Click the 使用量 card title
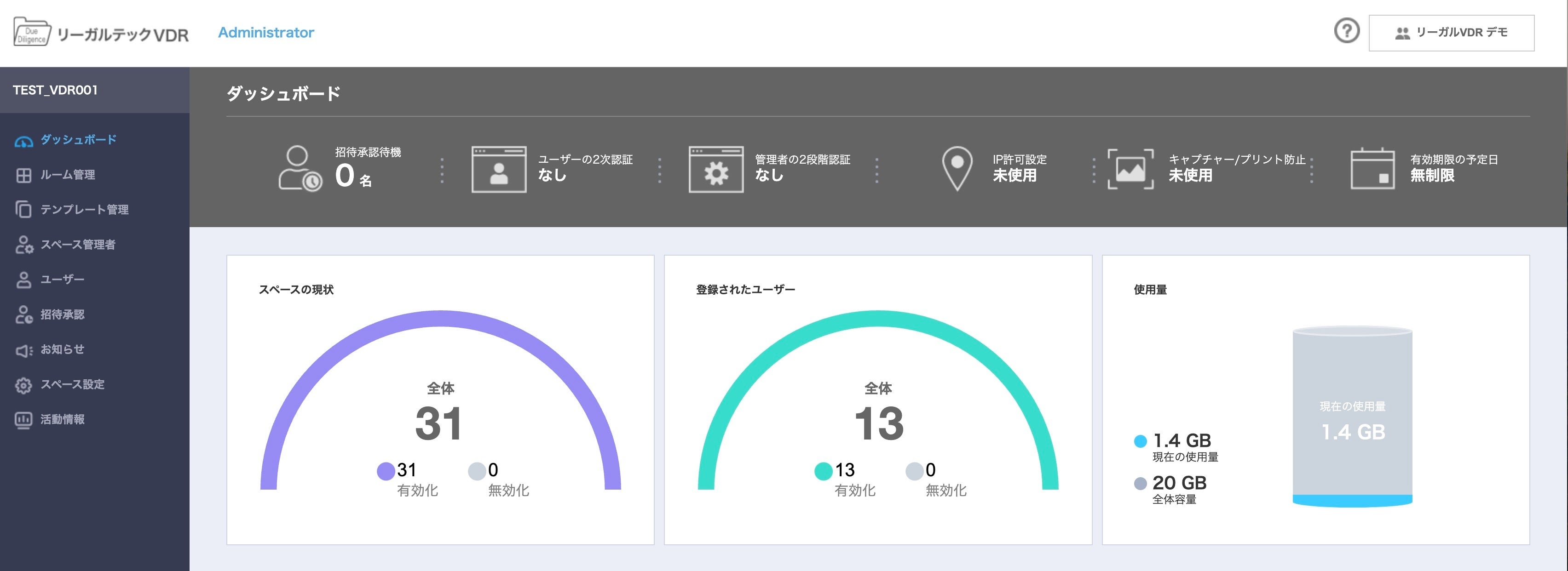 [x=1150, y=290]
